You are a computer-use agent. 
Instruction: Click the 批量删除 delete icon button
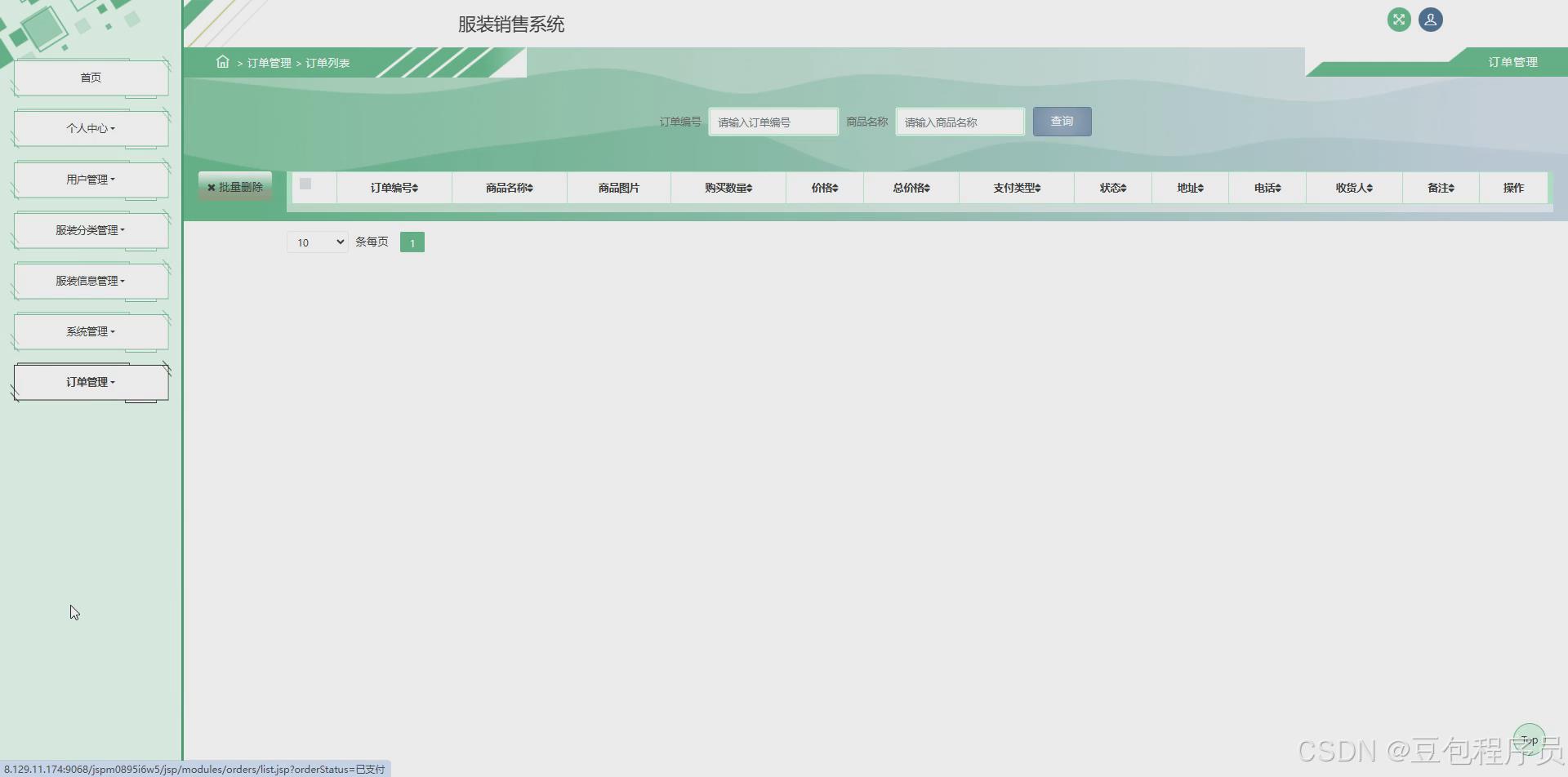pyautogui.click(x=234, y=186)
